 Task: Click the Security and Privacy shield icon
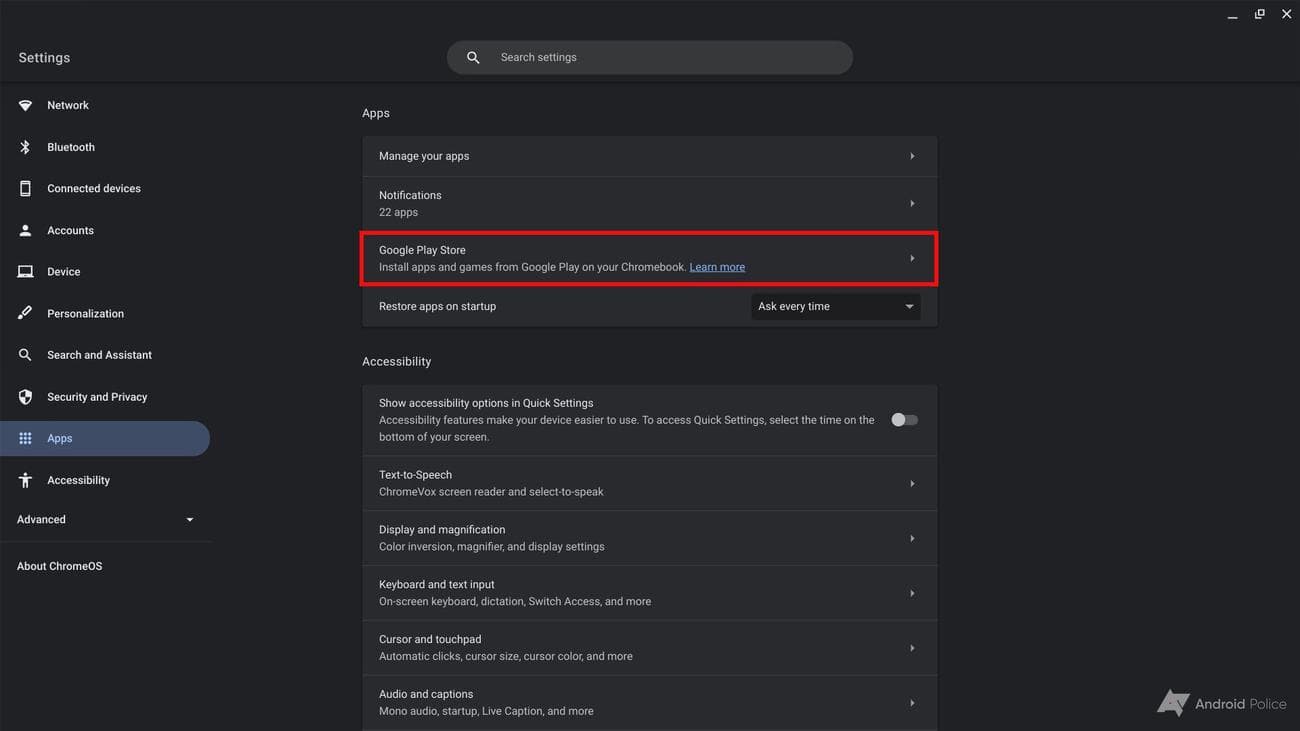(x=25, y=397)
